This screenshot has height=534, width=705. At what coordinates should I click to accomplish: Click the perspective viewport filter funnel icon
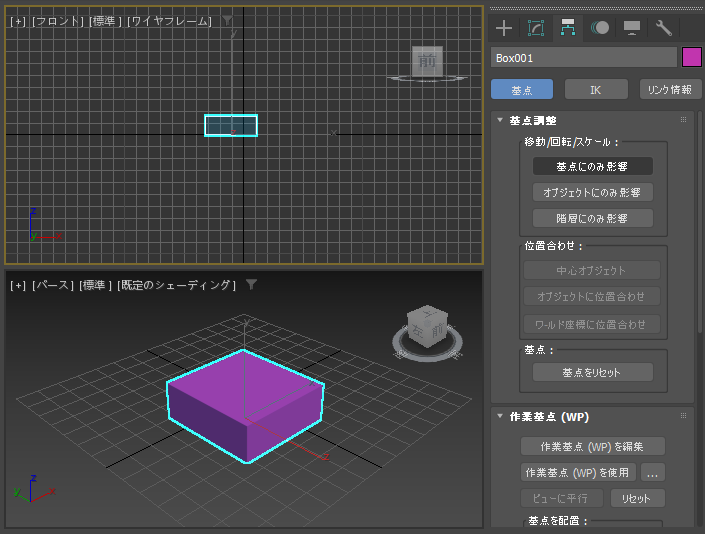251,284
